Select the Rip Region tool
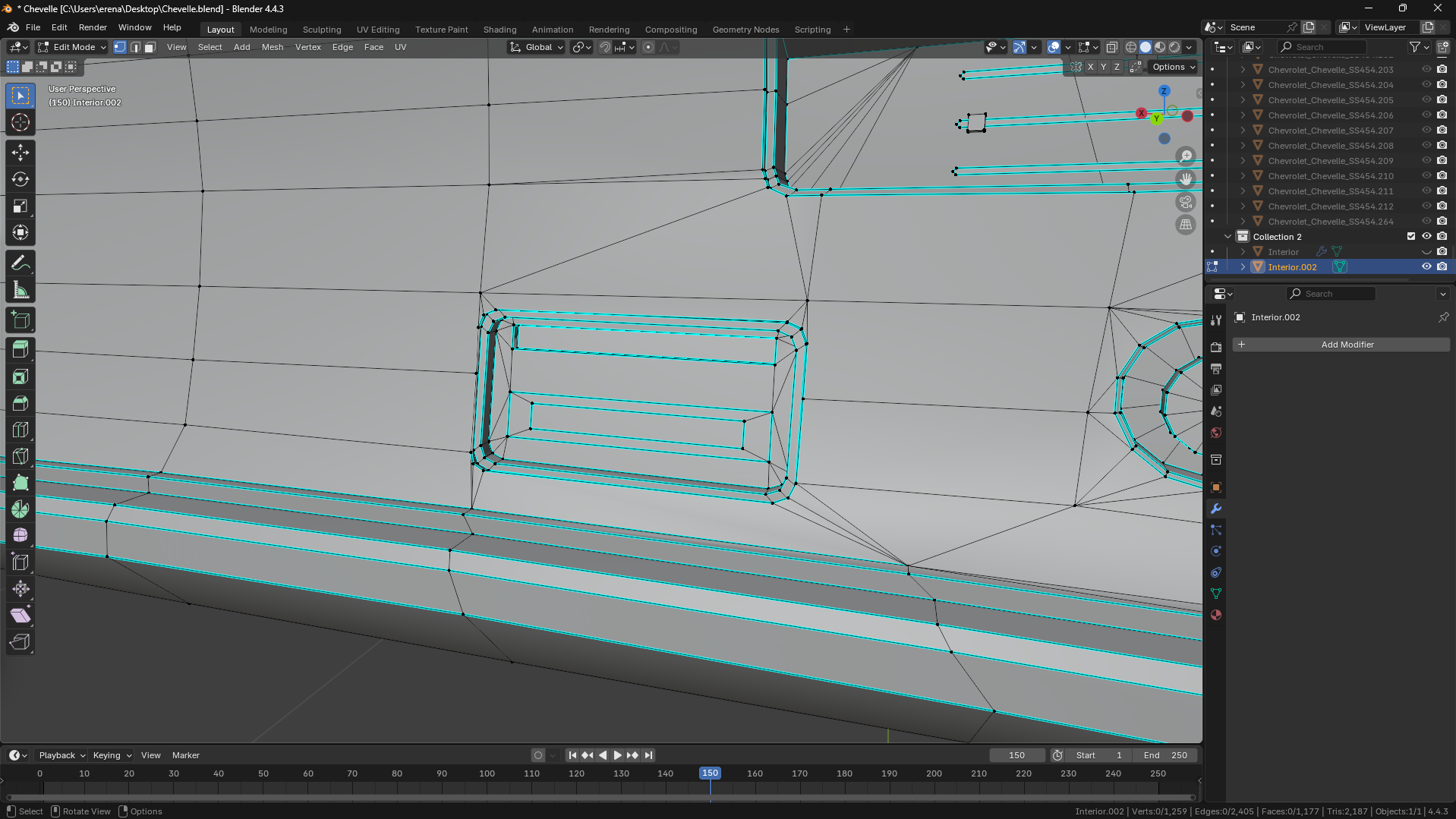Image resolution: width=1456 pixels, height=819 pixels. click(20, 642)
